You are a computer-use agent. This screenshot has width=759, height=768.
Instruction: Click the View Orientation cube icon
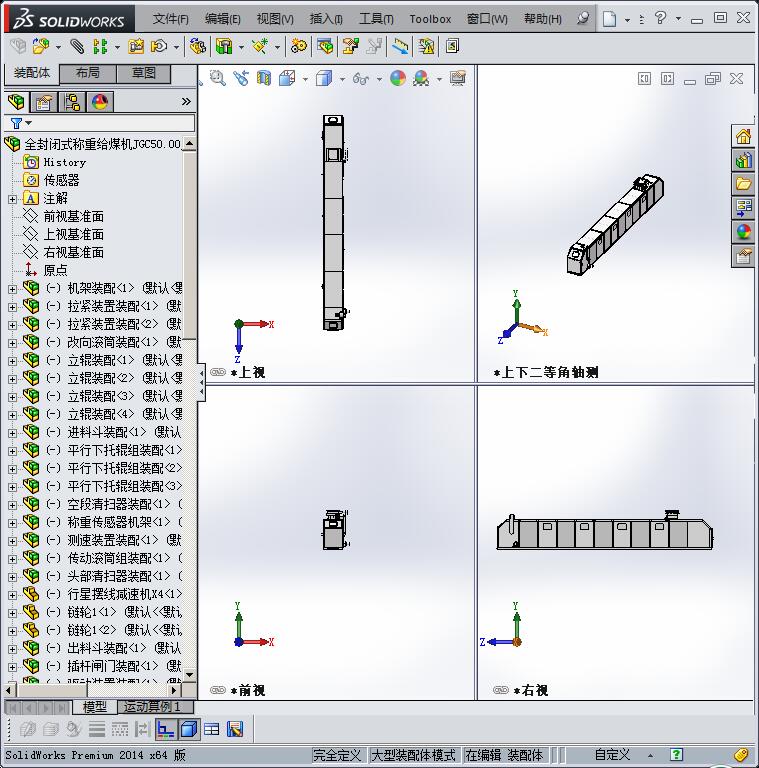287,78
